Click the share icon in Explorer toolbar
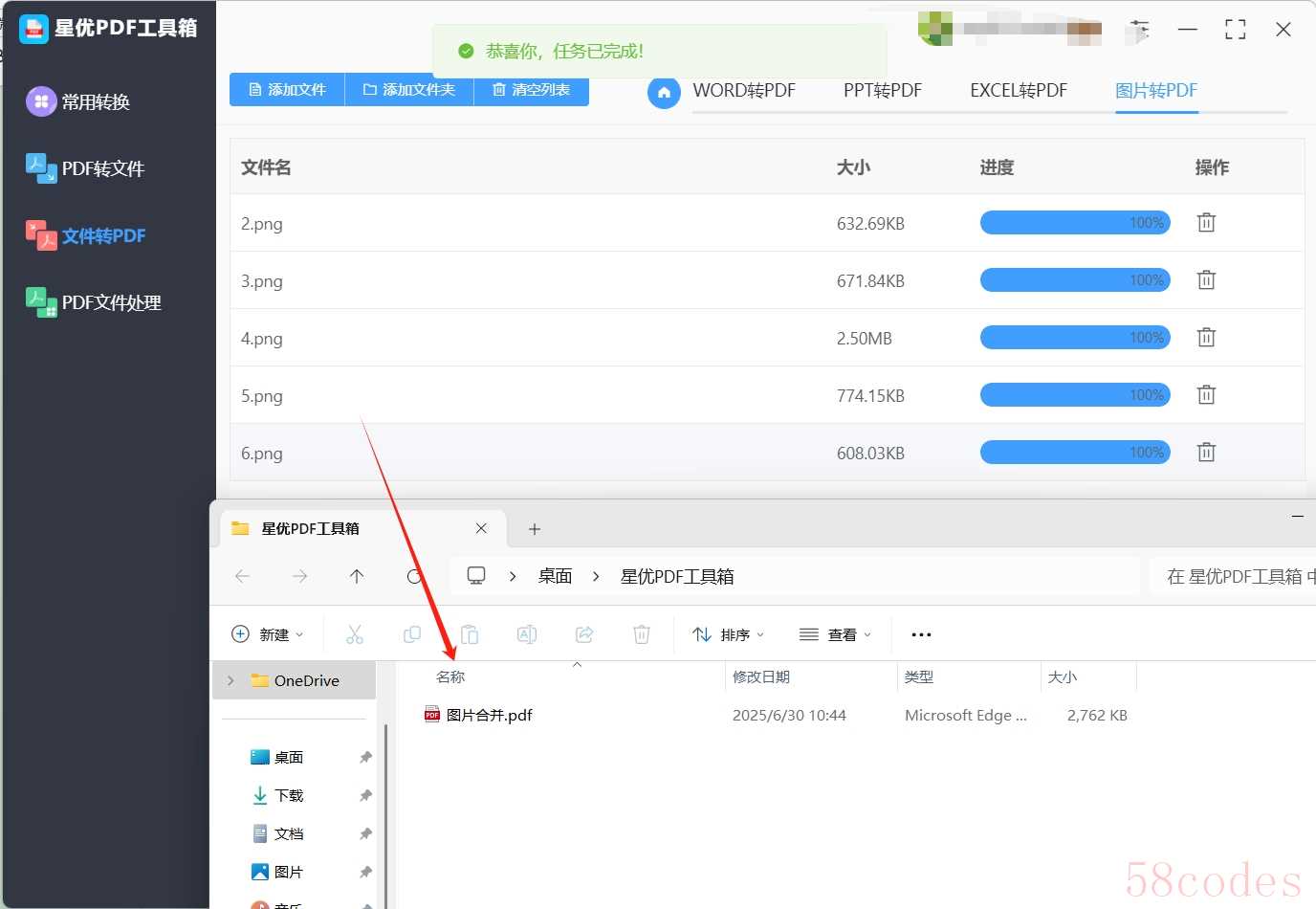The height and width of the screenshot is (909, 1316). 584,634
